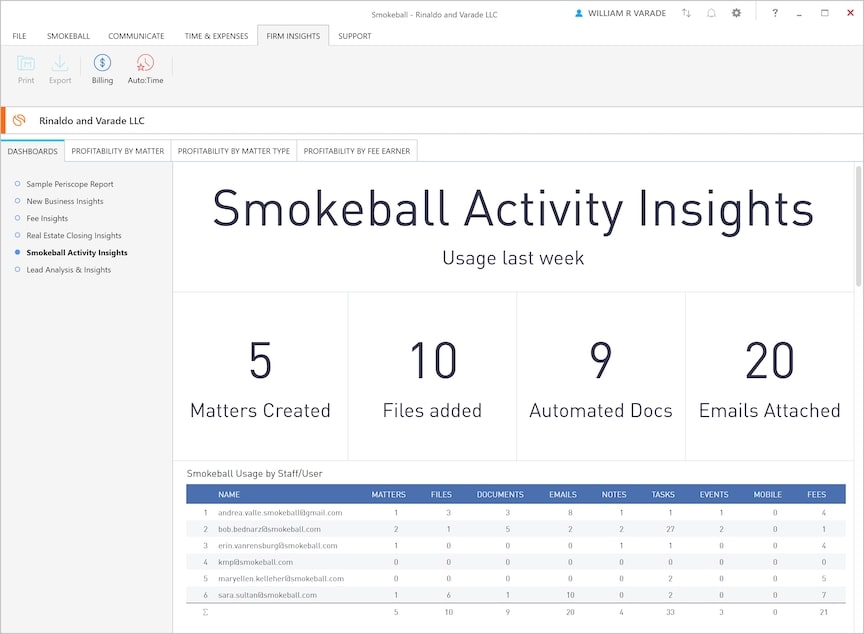Select the DASHBOARDS tab
Image resolution: width=864 pixels, height=634 pixels.
coord(33,151)
